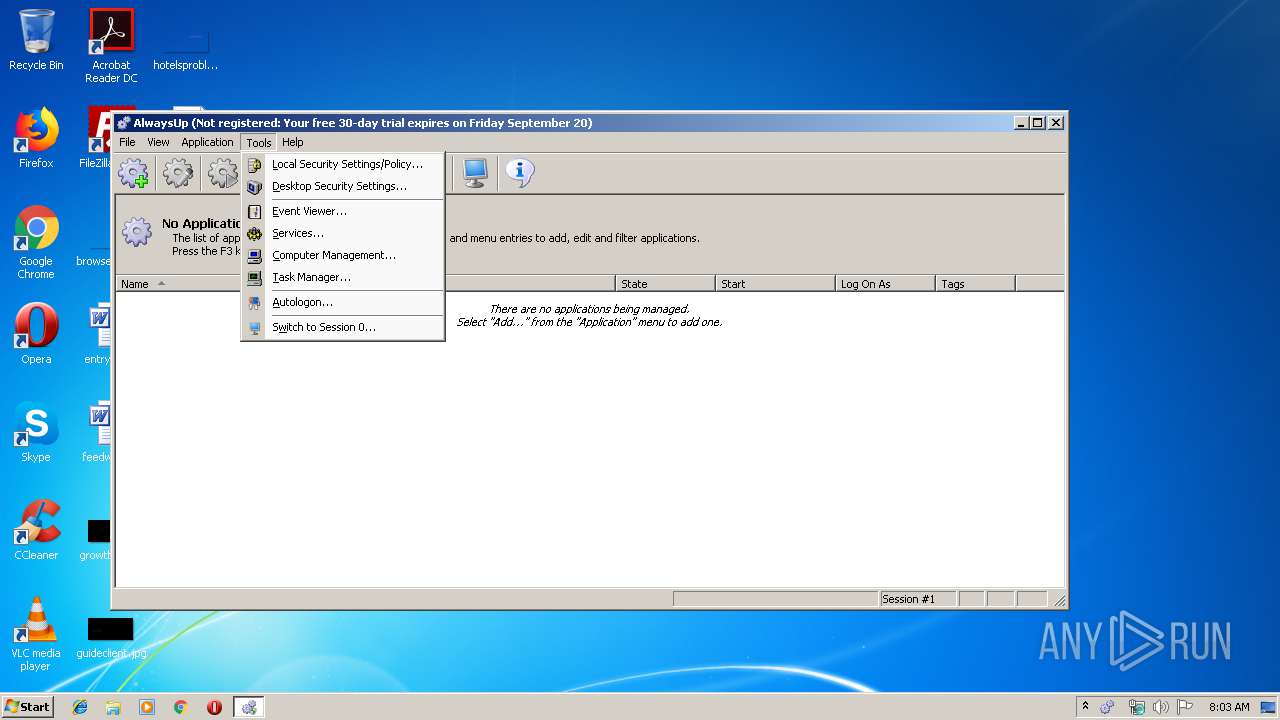Sort list by State column header
This screenshot has height=720, width=1280.
point(665,284)
